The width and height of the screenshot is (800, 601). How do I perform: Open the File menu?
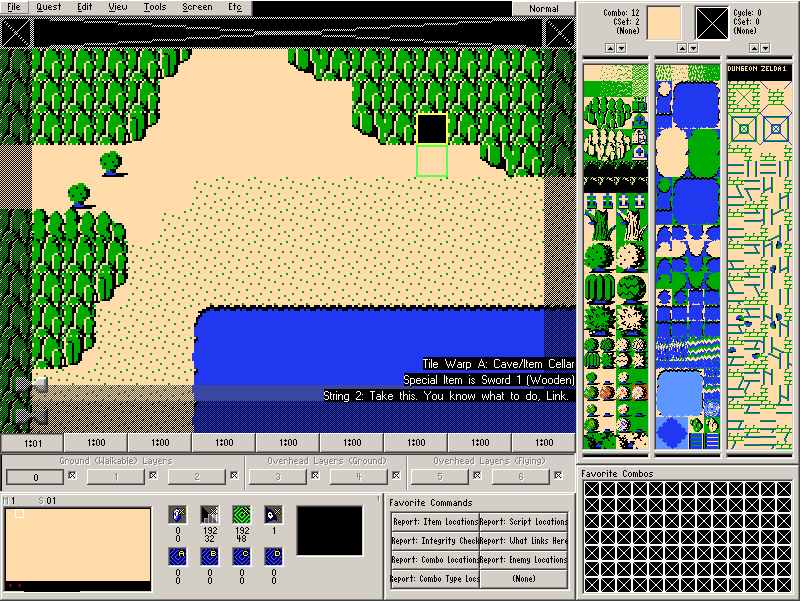tap(14, 7)
